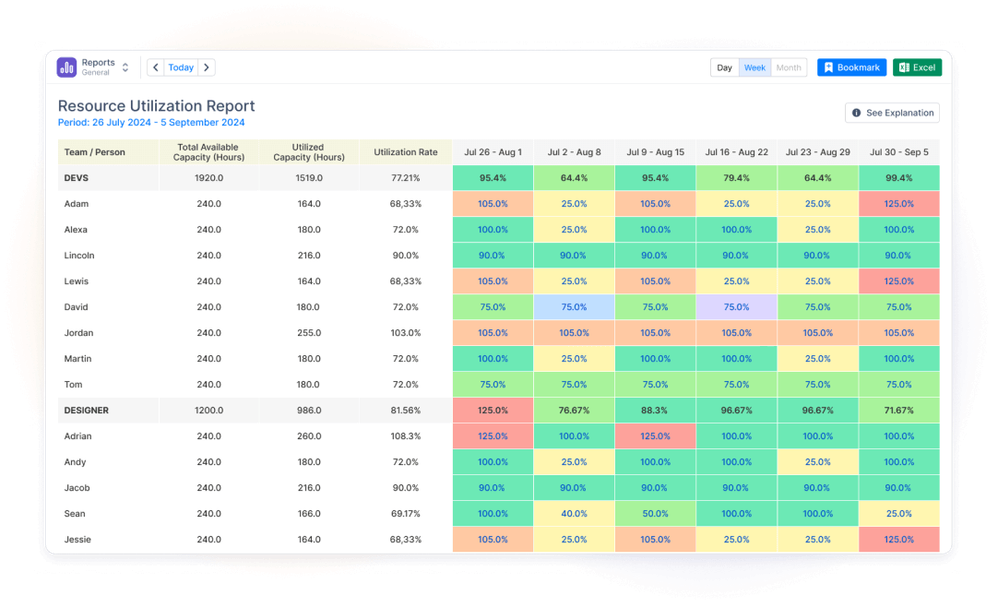Go to previous period with left chevron

coord(156,67)
